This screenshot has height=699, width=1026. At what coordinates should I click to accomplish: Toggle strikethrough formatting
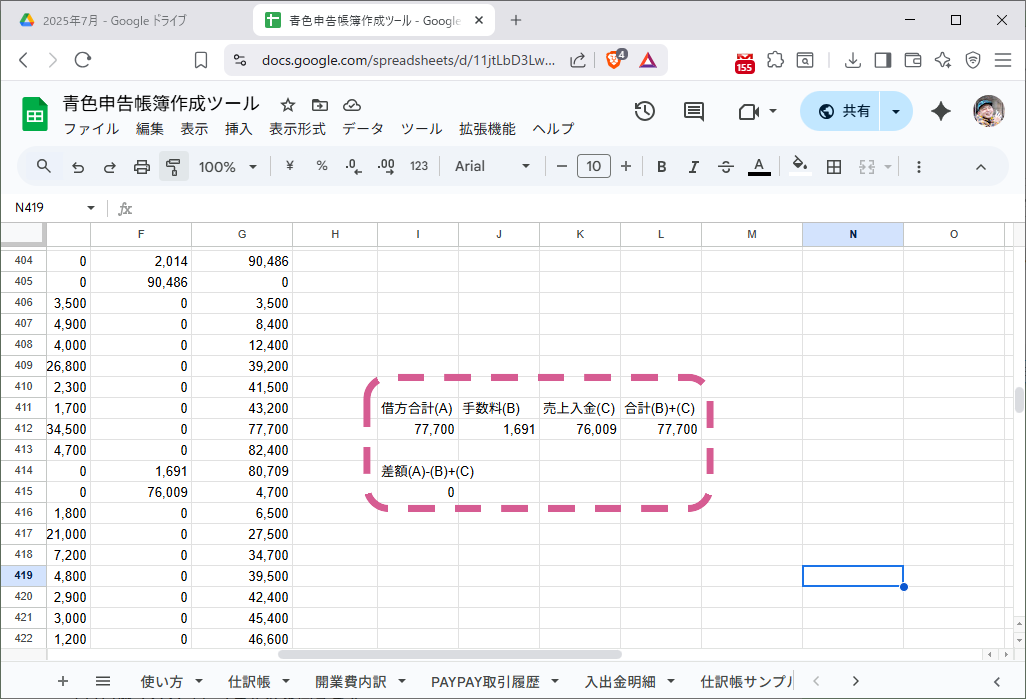click(726, 167)
